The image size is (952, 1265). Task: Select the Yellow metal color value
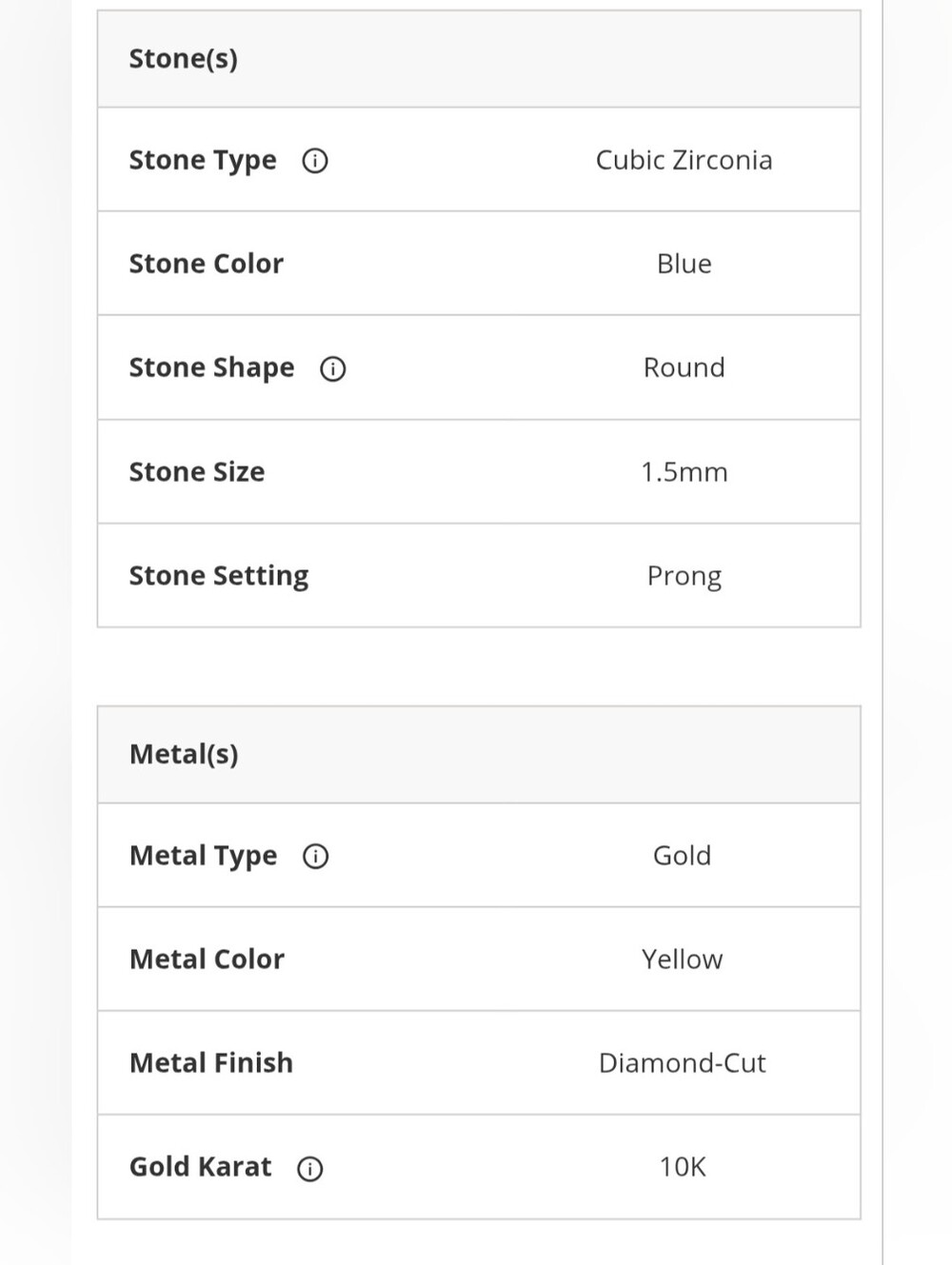click(x=682, y=959)
